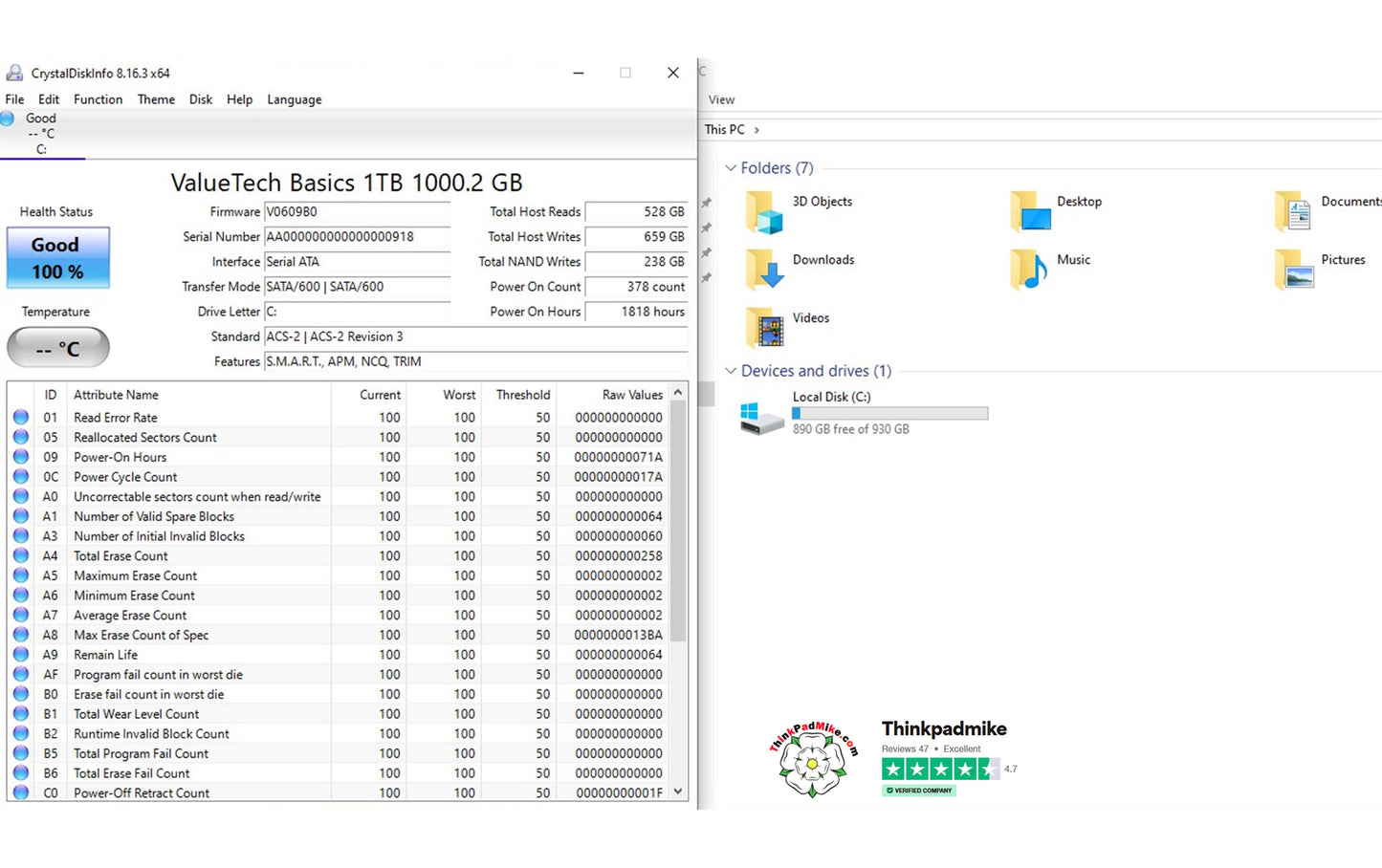This screenshot has width=1382, height=868.
Task: Open the Theme menu
Action: (x=156, y=99)
